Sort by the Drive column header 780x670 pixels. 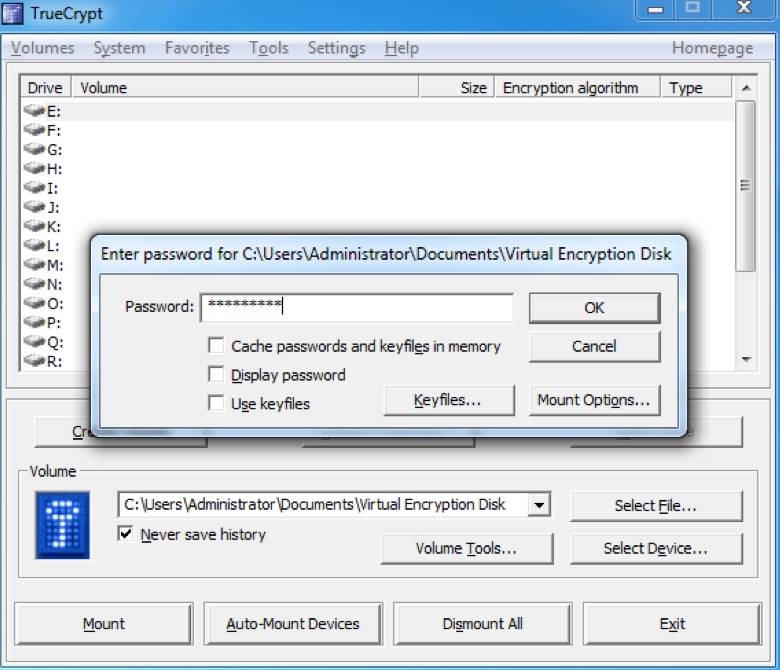point(46,88)
